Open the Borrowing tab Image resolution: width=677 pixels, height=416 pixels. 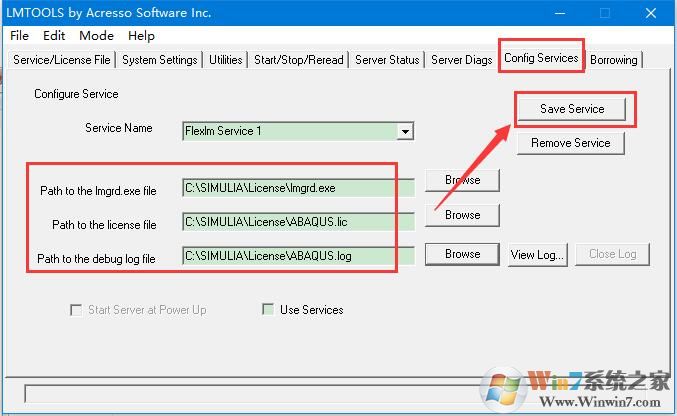[614, 60]
